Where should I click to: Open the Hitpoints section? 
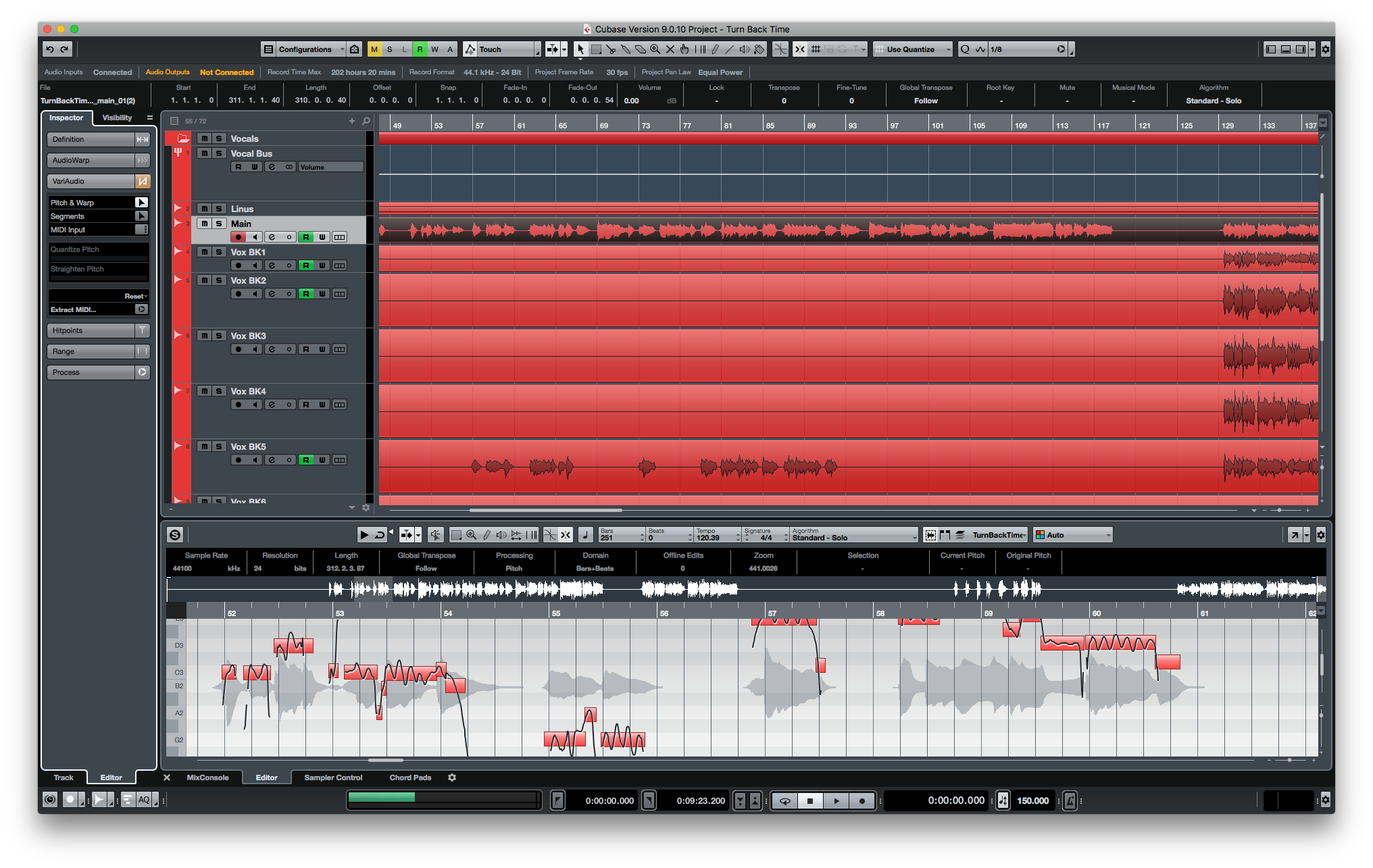click(x=98, y=330)
